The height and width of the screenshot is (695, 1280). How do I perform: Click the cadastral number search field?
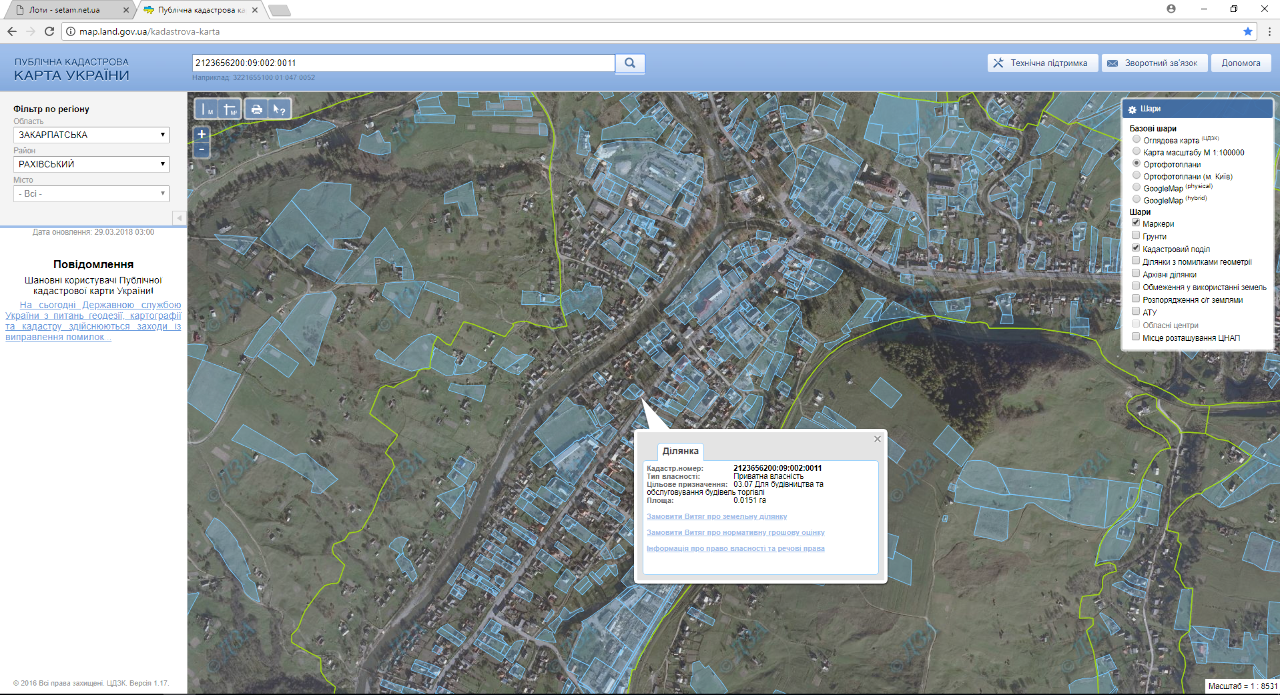point(402,63)
